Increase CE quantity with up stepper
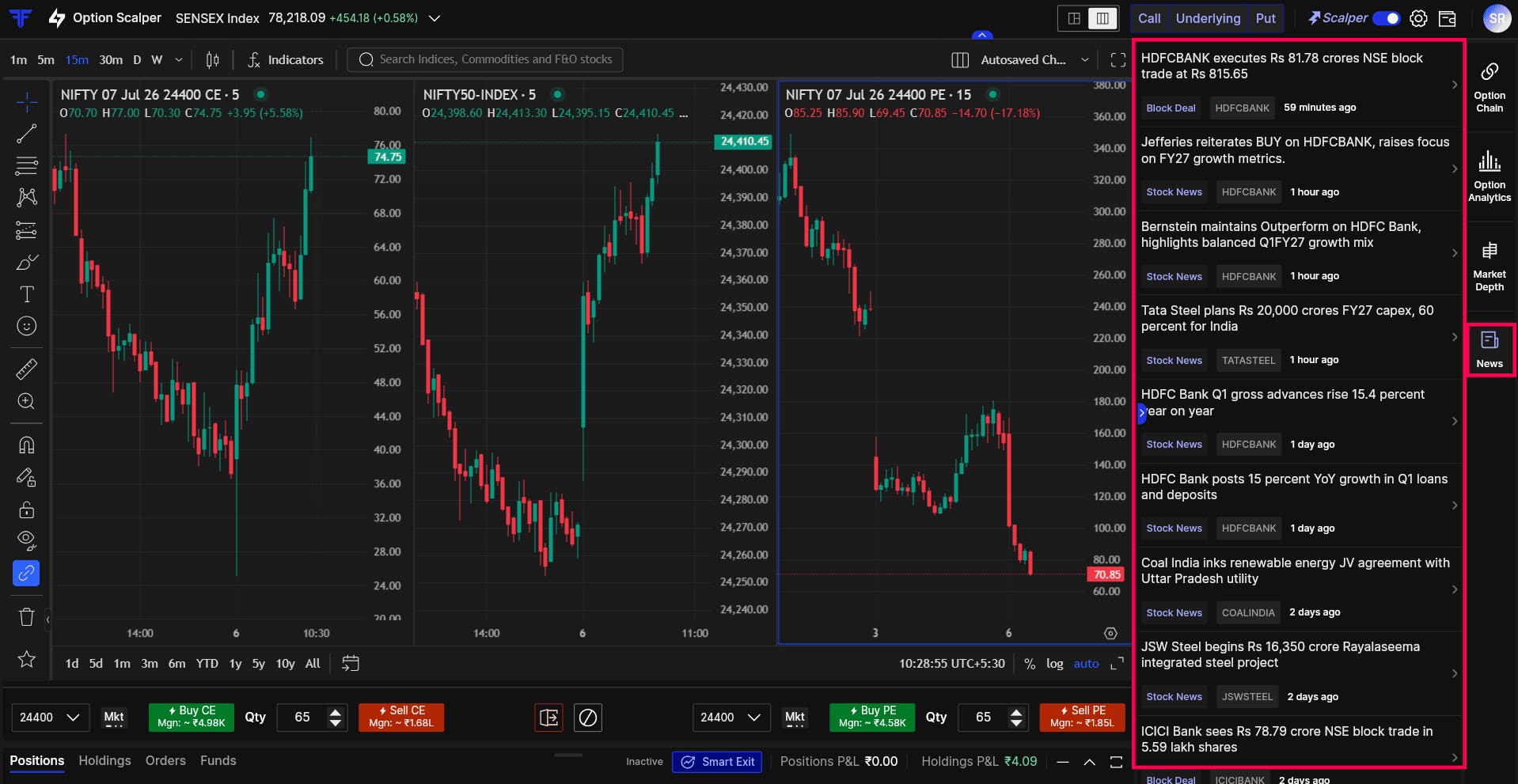Viewport: 1518px width, 784px height. 336,711
